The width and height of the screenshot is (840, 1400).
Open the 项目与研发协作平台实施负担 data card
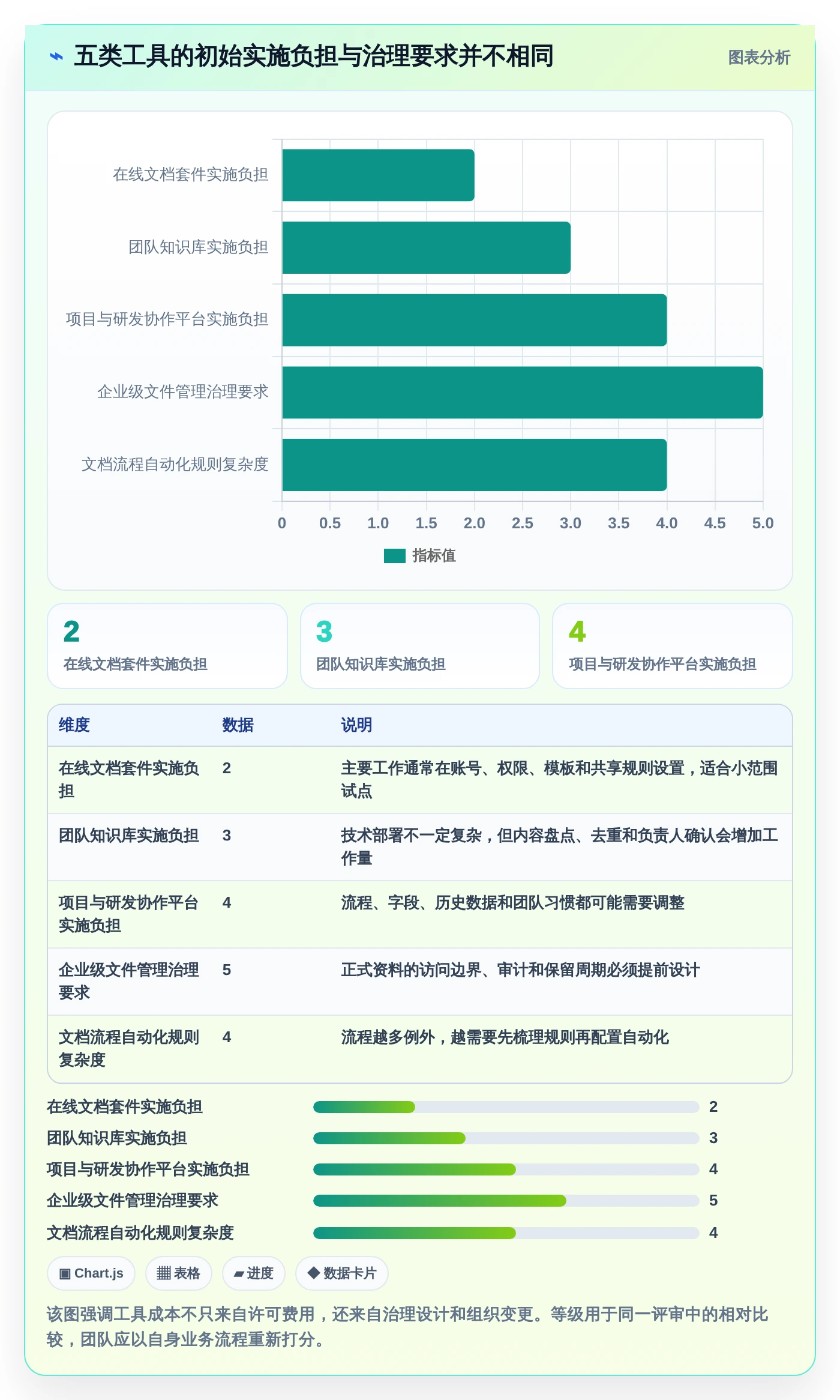[x=673, y=646]
